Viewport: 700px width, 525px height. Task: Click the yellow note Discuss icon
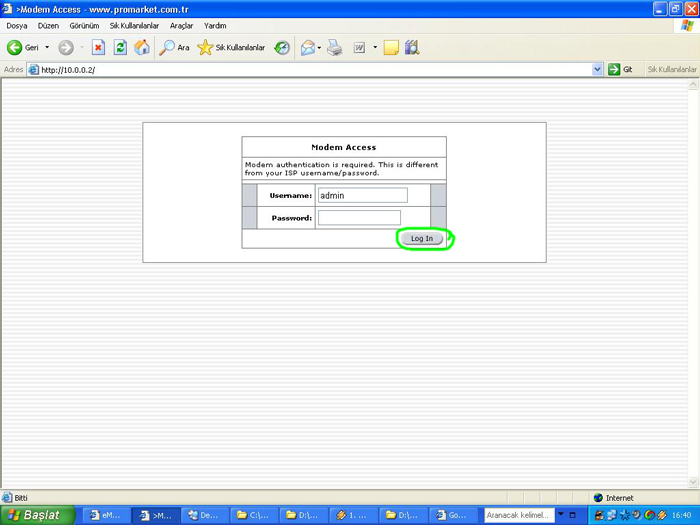tap(391, 47)
